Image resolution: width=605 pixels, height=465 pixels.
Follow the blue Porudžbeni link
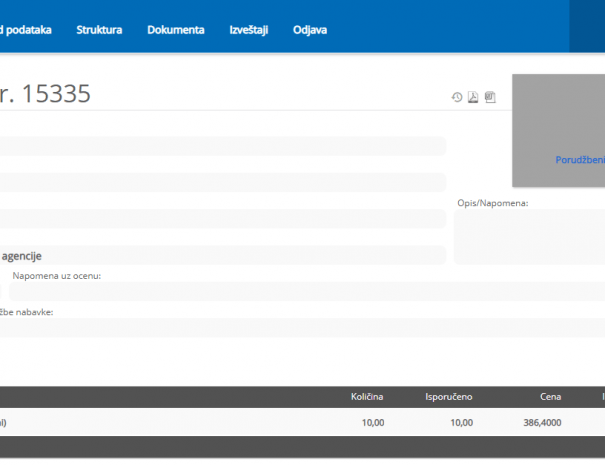tap(580, 159)
